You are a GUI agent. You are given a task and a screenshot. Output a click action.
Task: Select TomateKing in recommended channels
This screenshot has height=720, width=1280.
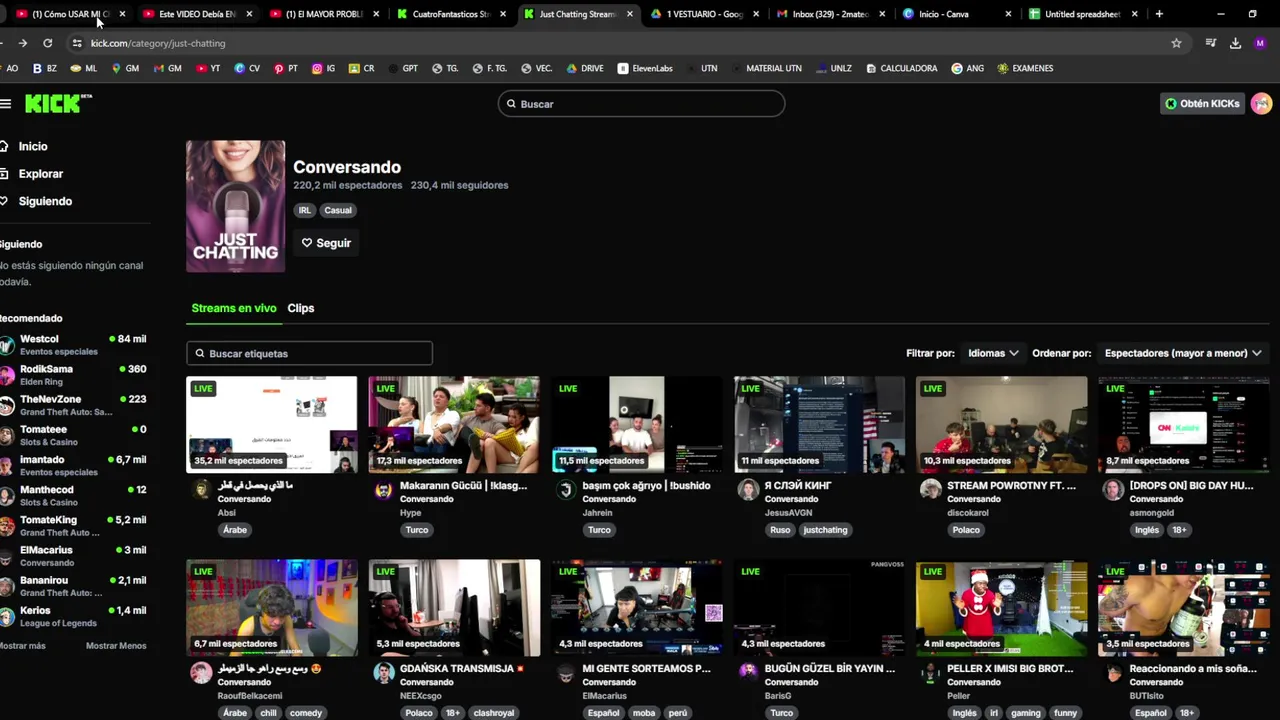tap(73, 526)
